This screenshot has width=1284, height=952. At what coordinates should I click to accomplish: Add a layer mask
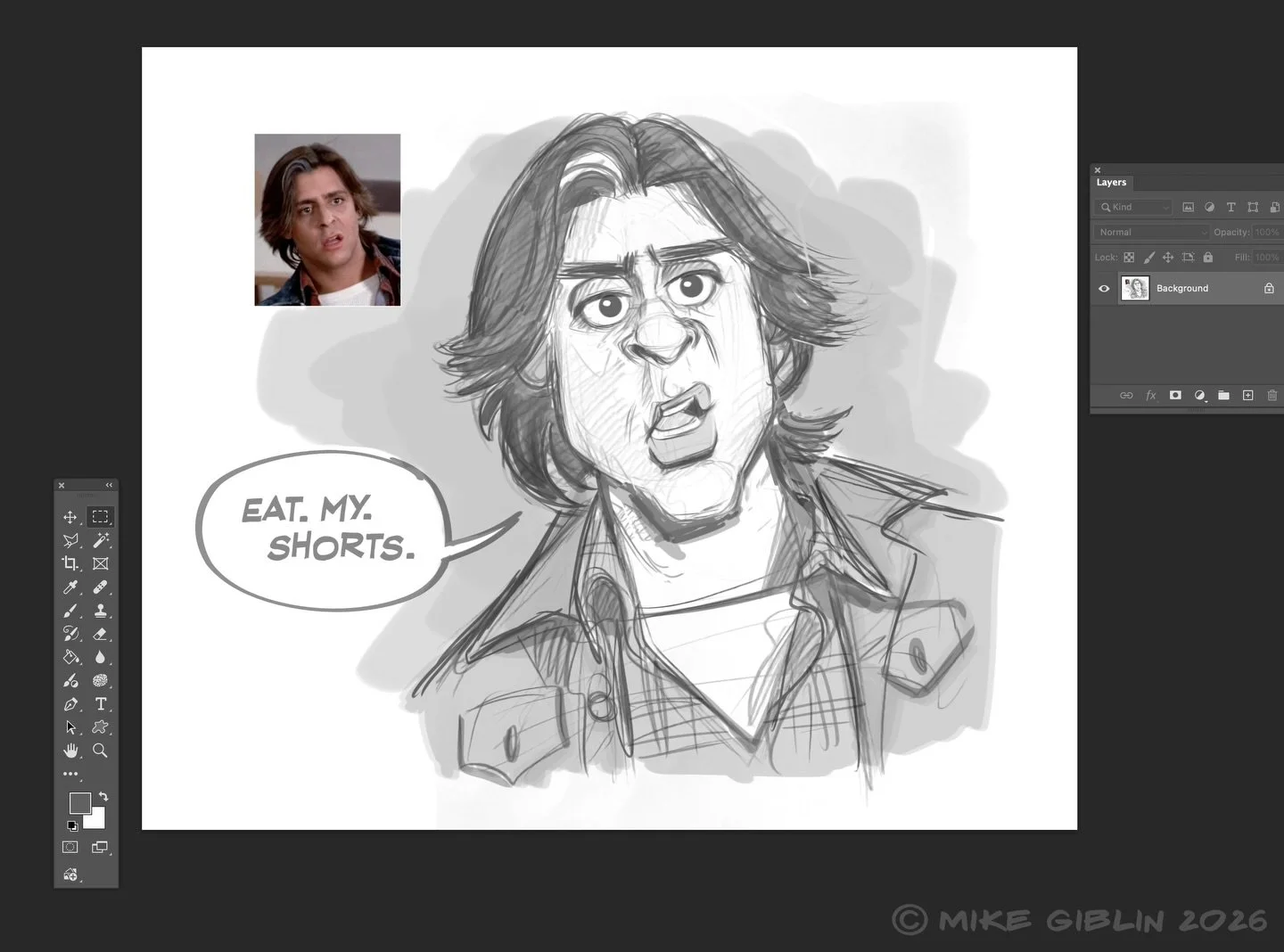pyautogui.click(x=1175, y=395)
